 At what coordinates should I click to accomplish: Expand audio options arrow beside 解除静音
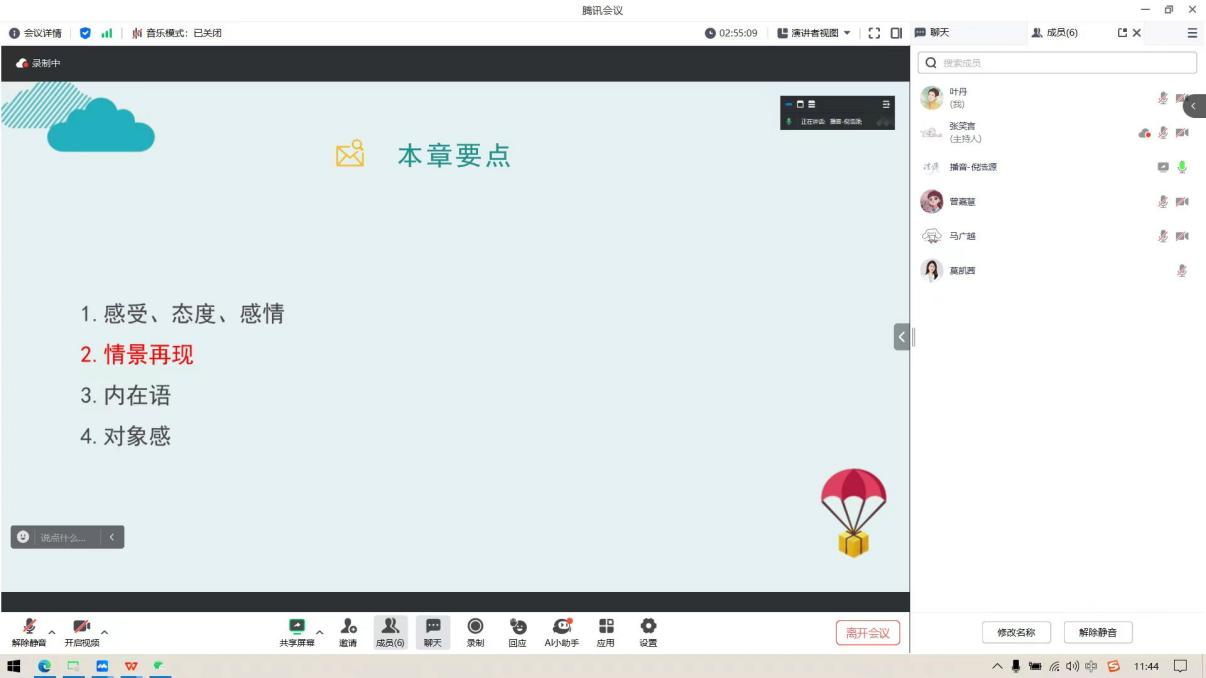(x=52, y=632)
